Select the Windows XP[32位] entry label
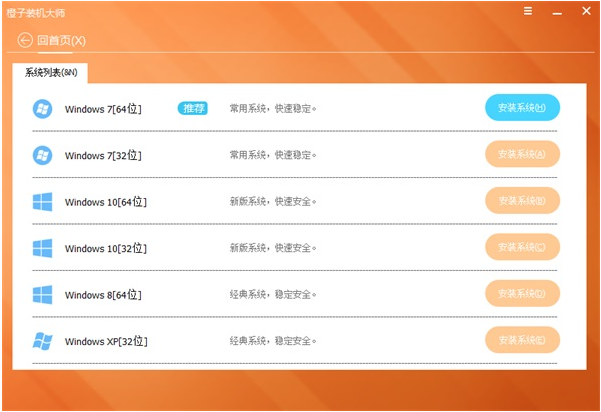The width and height of the screenshot is (601, 412). point(105,341)
